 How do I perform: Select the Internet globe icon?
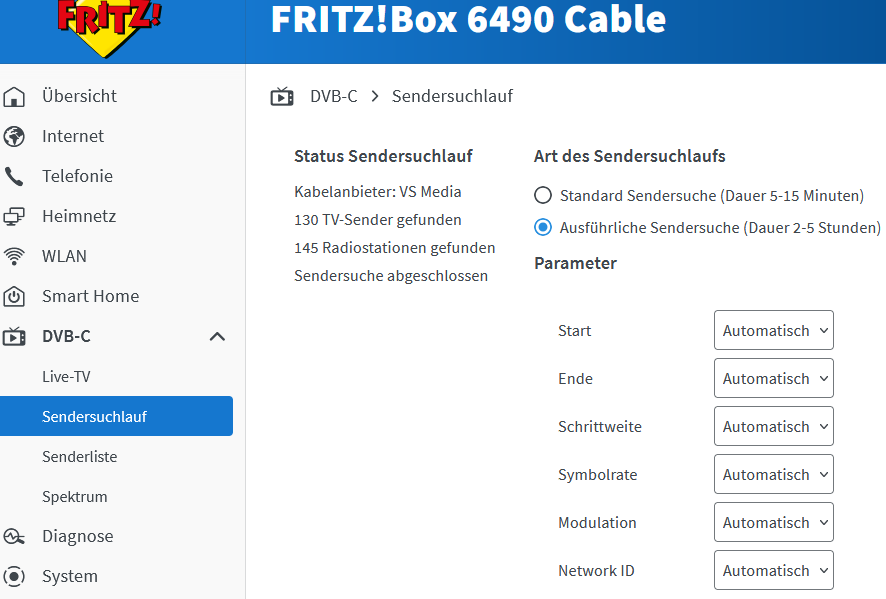pyautogui.click(x=15, y=136)
